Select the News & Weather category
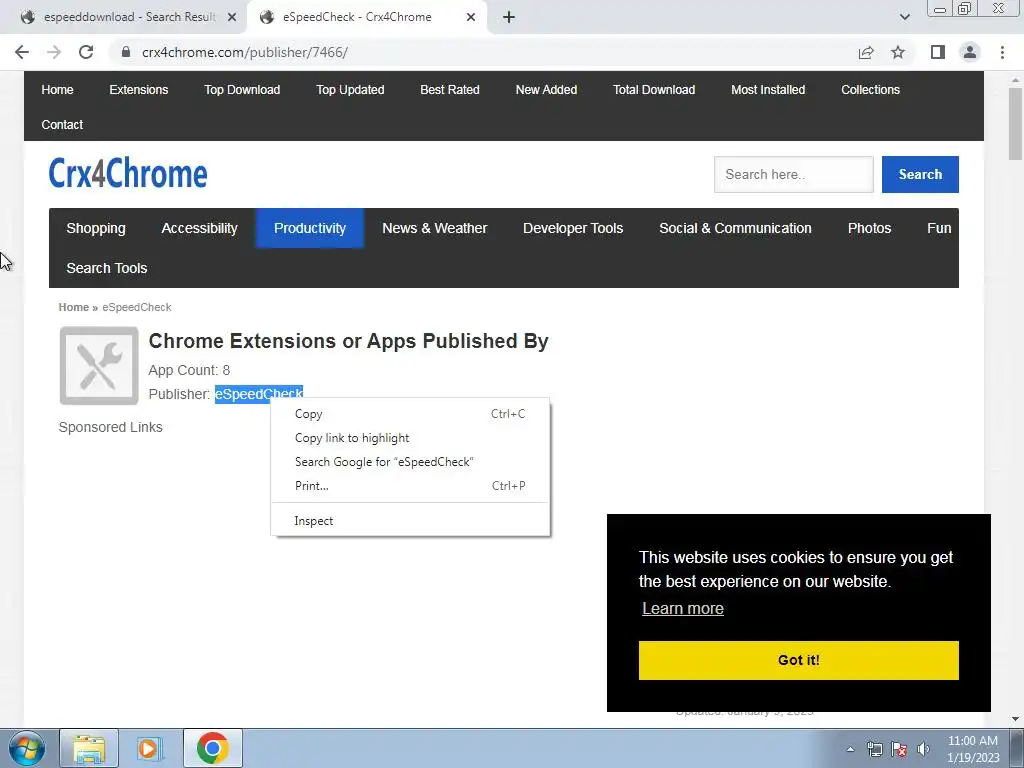 coord(435,229)
